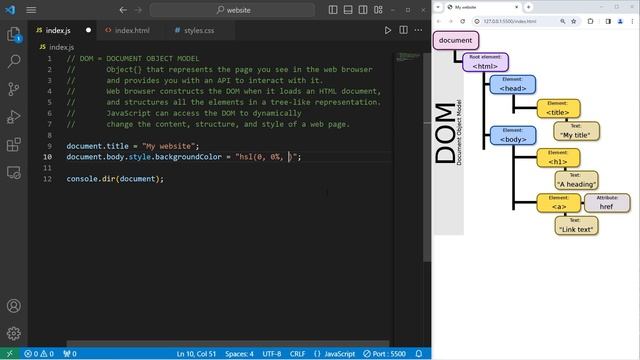The image size is (640, 360).
Task: Open the browser profile avatar
Action: (x=620, y=21)
